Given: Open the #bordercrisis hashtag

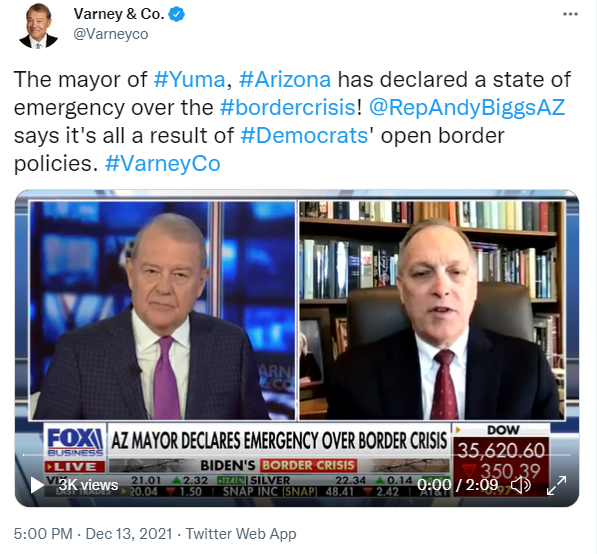Looking at the screenshot, I should (x=287, y=107).
